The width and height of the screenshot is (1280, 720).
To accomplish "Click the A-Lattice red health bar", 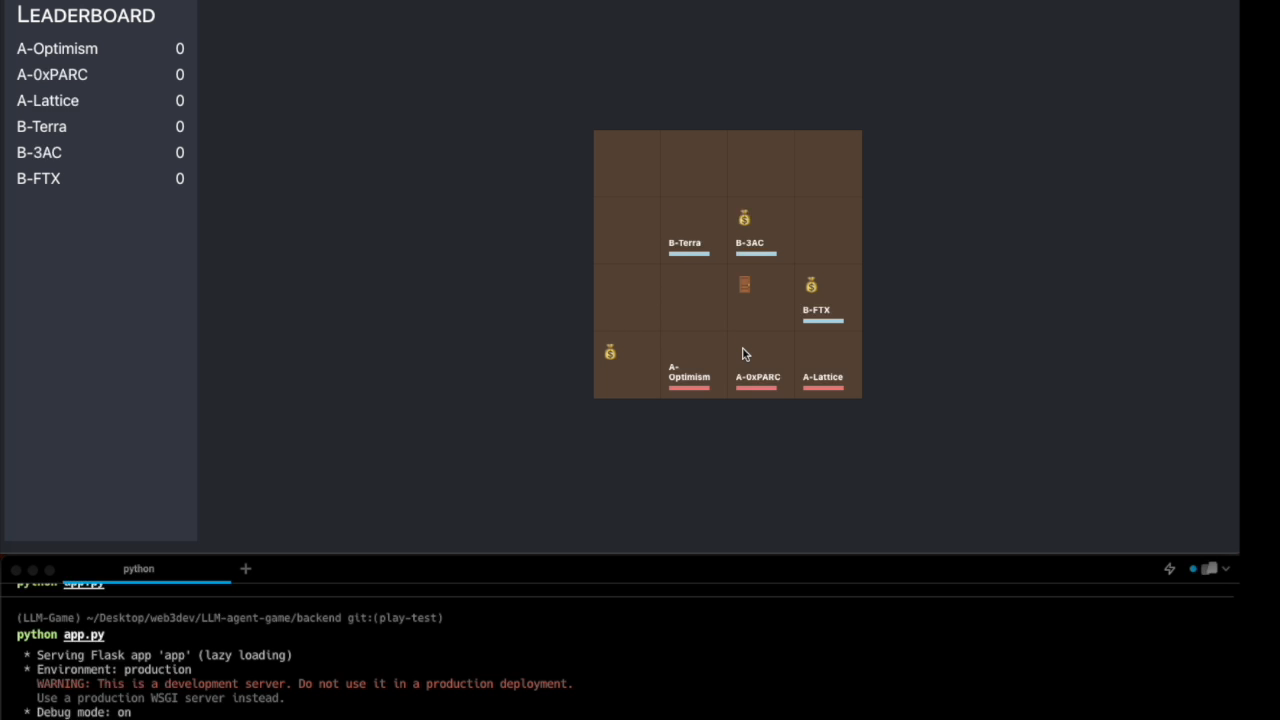I will (x=823, y=388).
